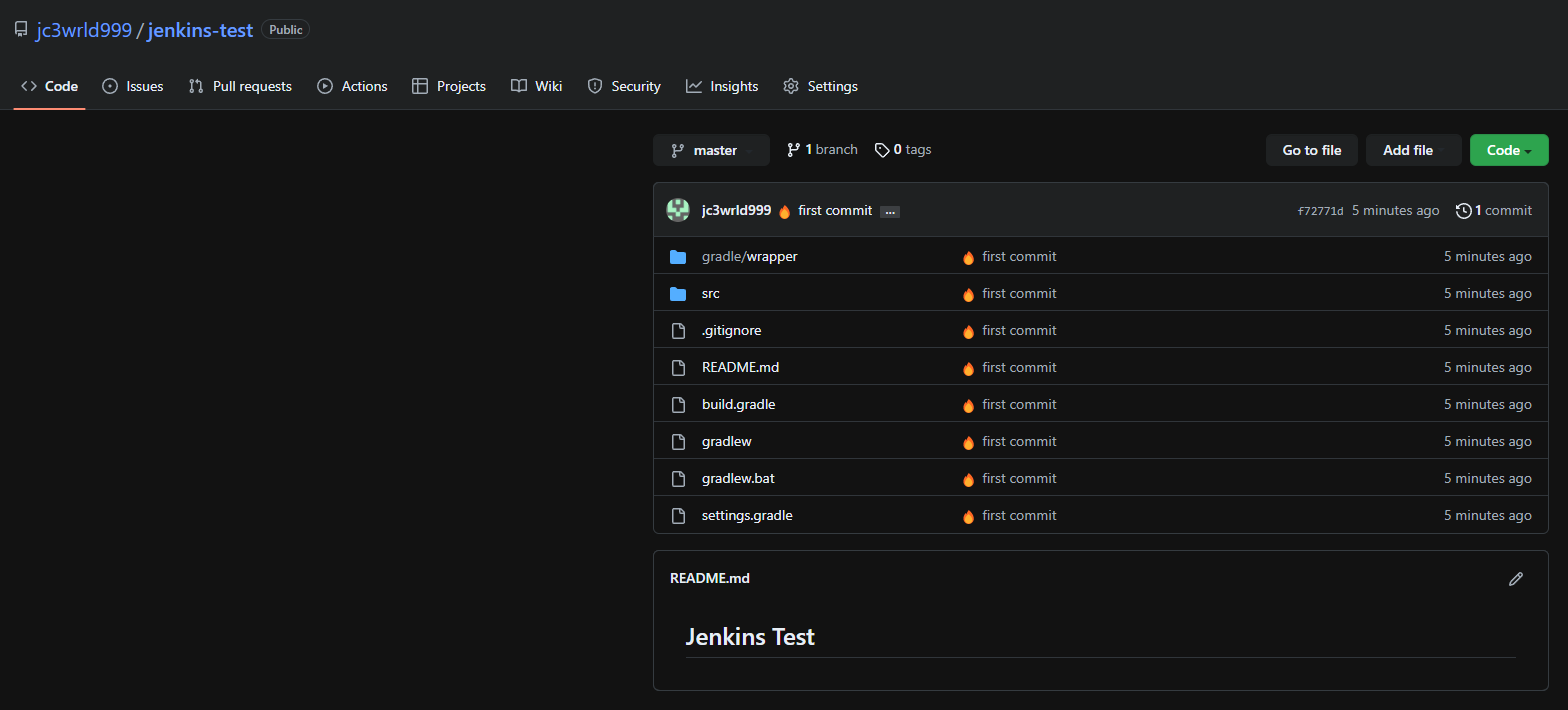Open the settings.gradle file
Viewport: 1568px width, 710px height.
point(748,516)
